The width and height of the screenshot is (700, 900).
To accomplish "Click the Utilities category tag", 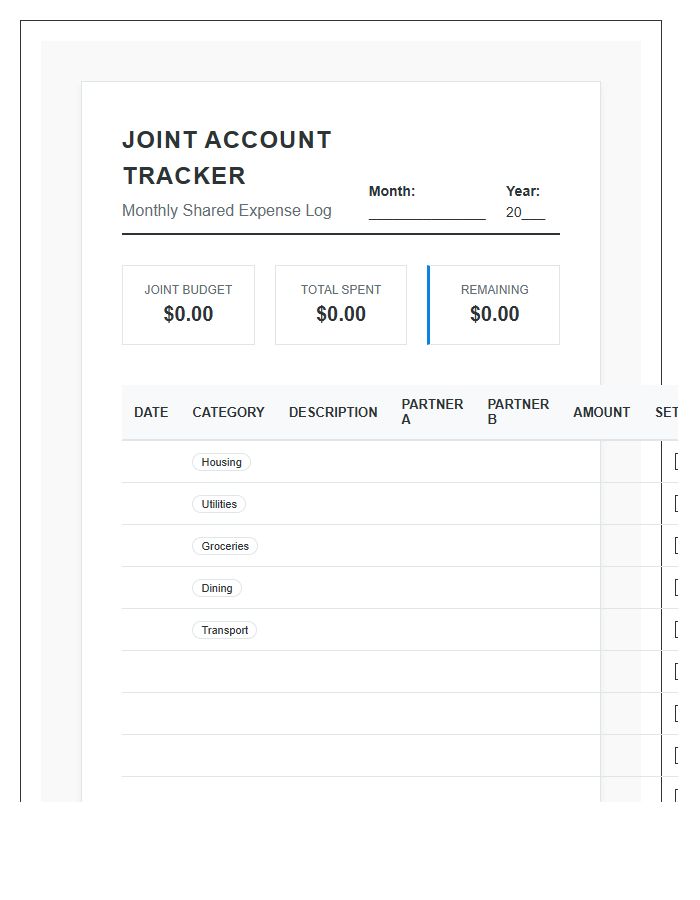I will (219, 504).
